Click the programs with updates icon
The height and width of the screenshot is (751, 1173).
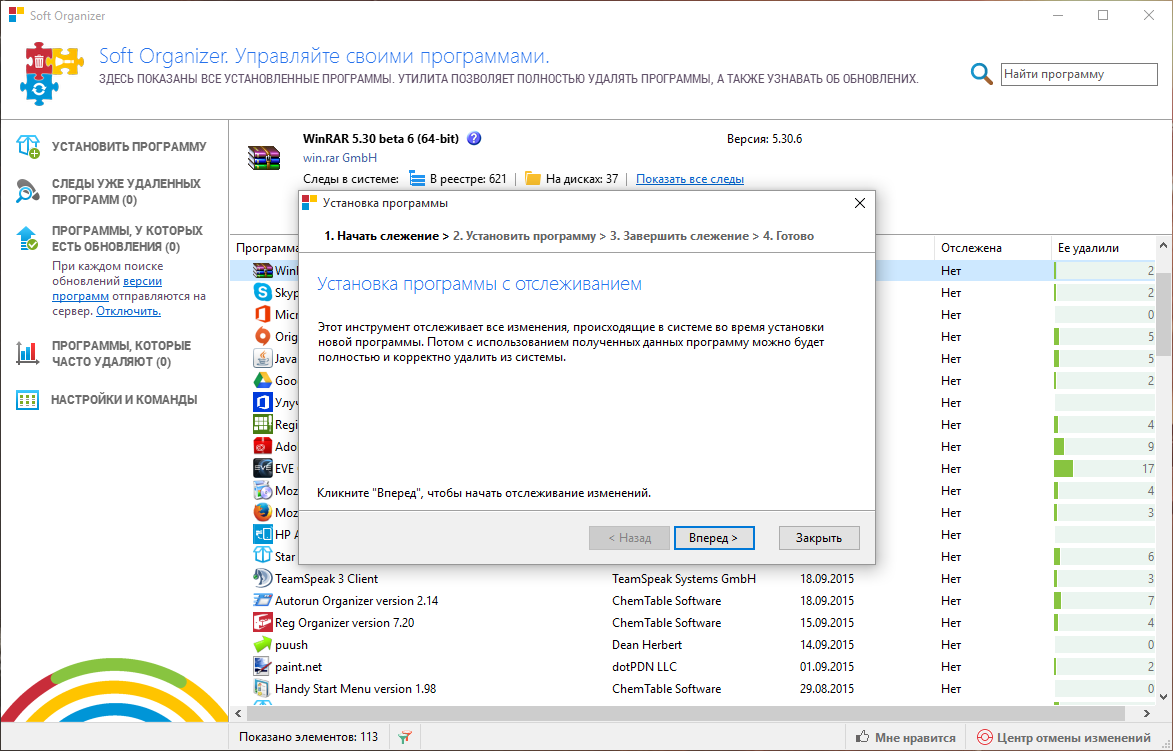28,239
